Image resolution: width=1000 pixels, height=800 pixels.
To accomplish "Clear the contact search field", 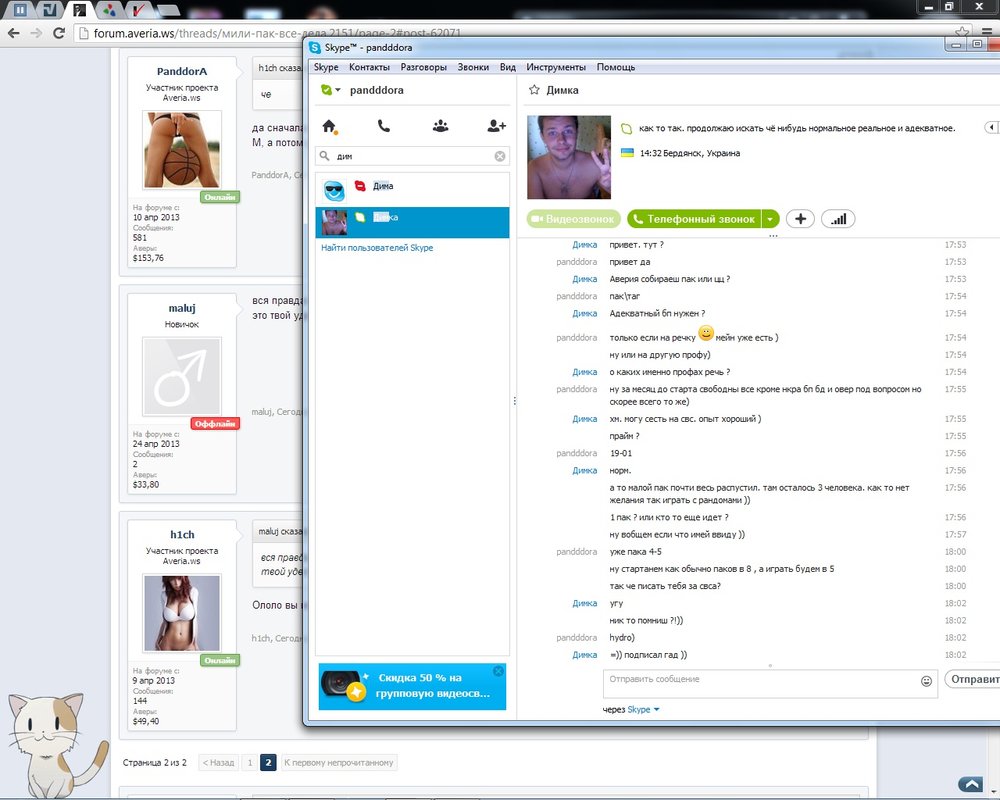I will 500,156.
